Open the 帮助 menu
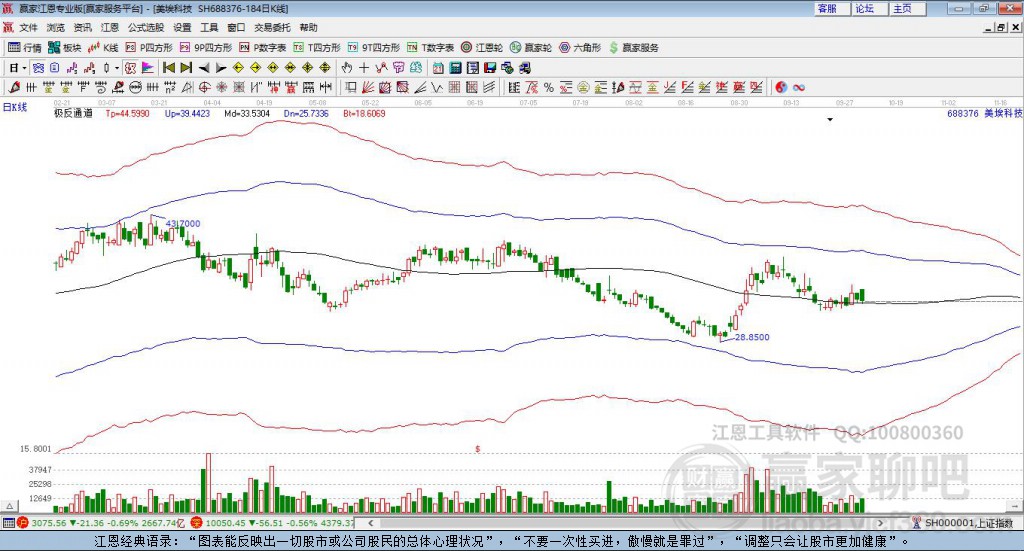 point(308,27)
